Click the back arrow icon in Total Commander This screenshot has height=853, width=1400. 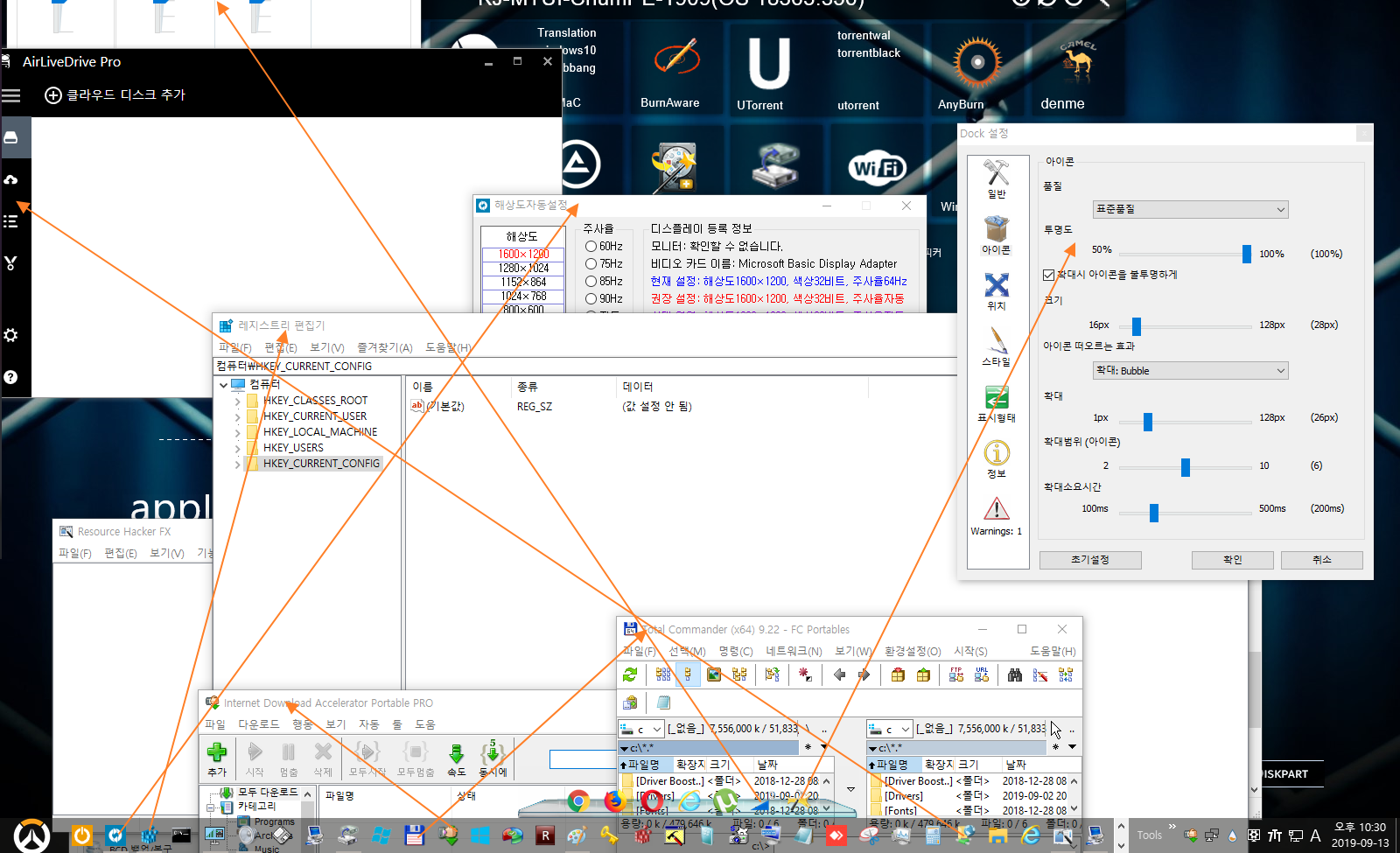[x=839, y=675]
